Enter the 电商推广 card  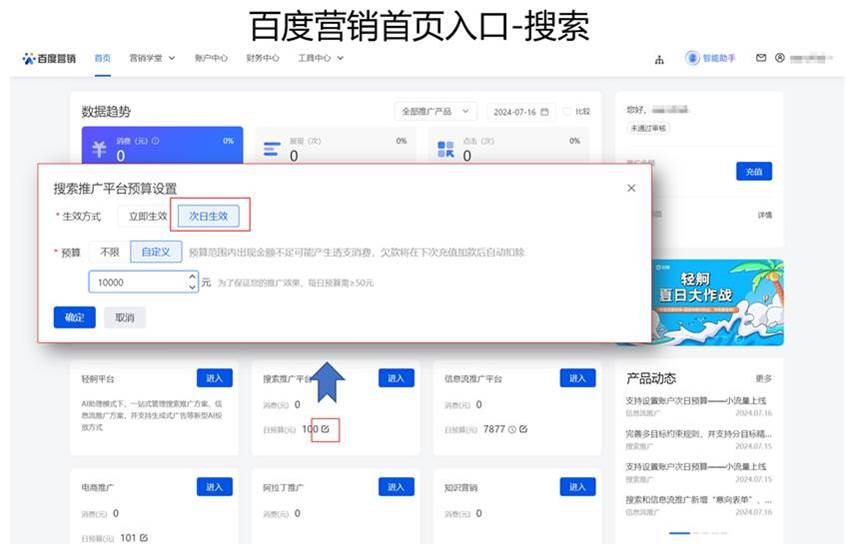[215, 487]
